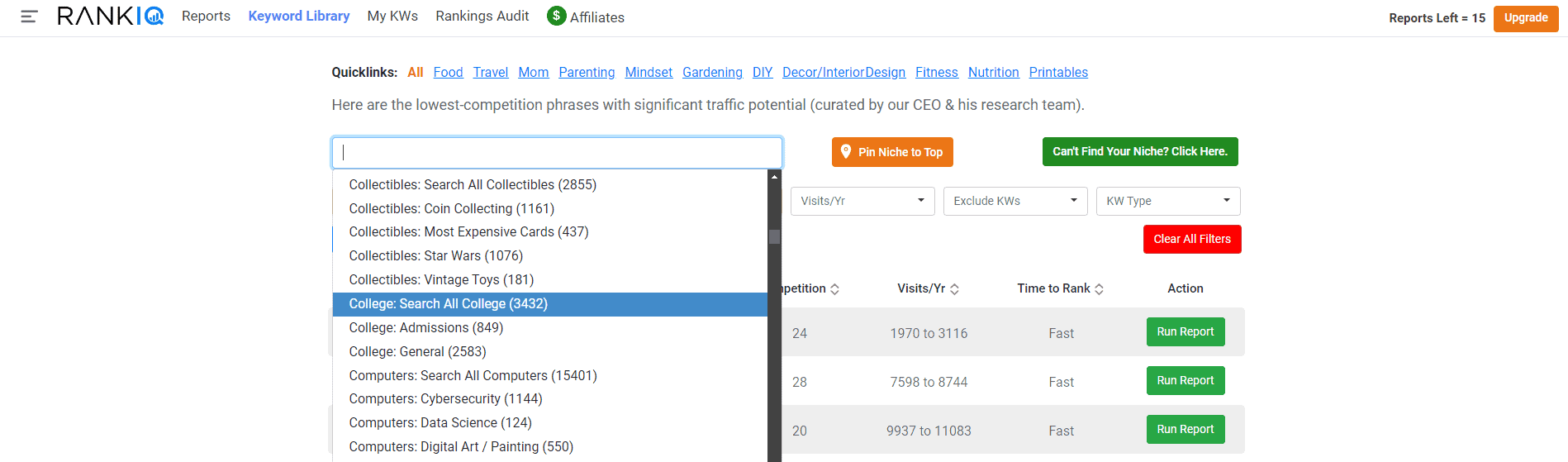Sort by Competition column arrows
Screen dimensions: 1568x462
pyautogui.click(x=834, y=289)
